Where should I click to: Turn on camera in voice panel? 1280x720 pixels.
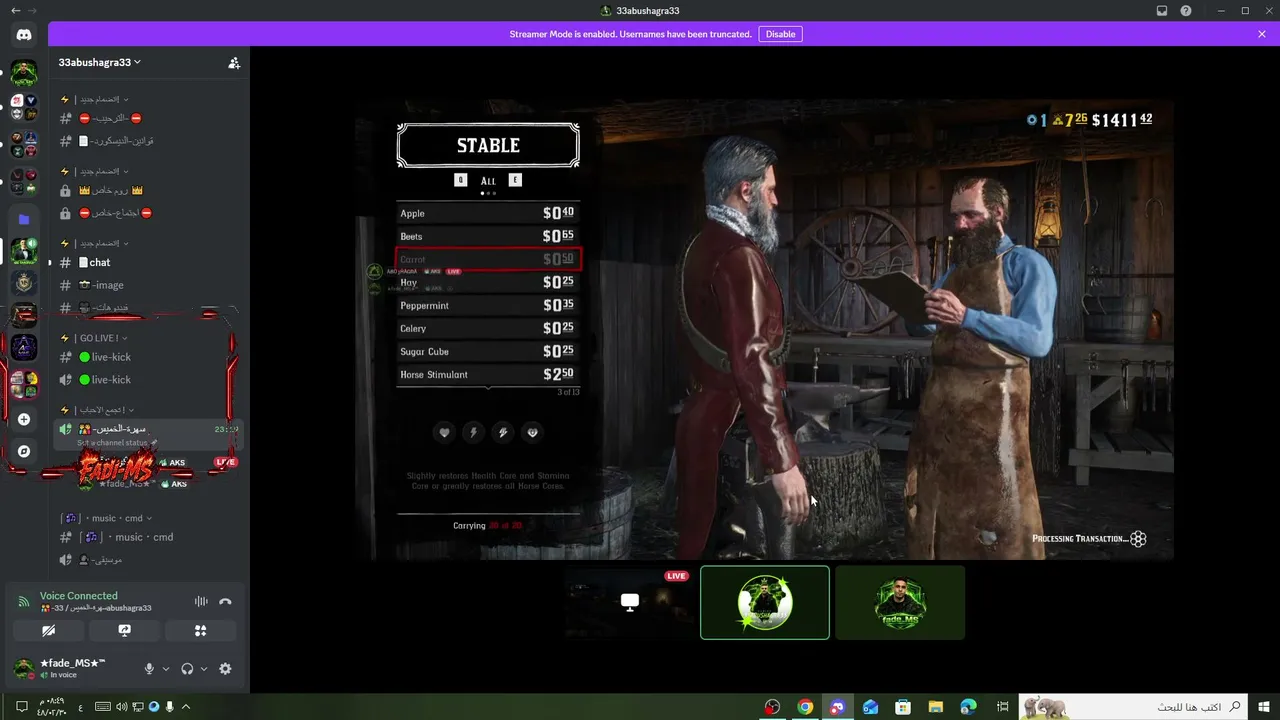48,631
